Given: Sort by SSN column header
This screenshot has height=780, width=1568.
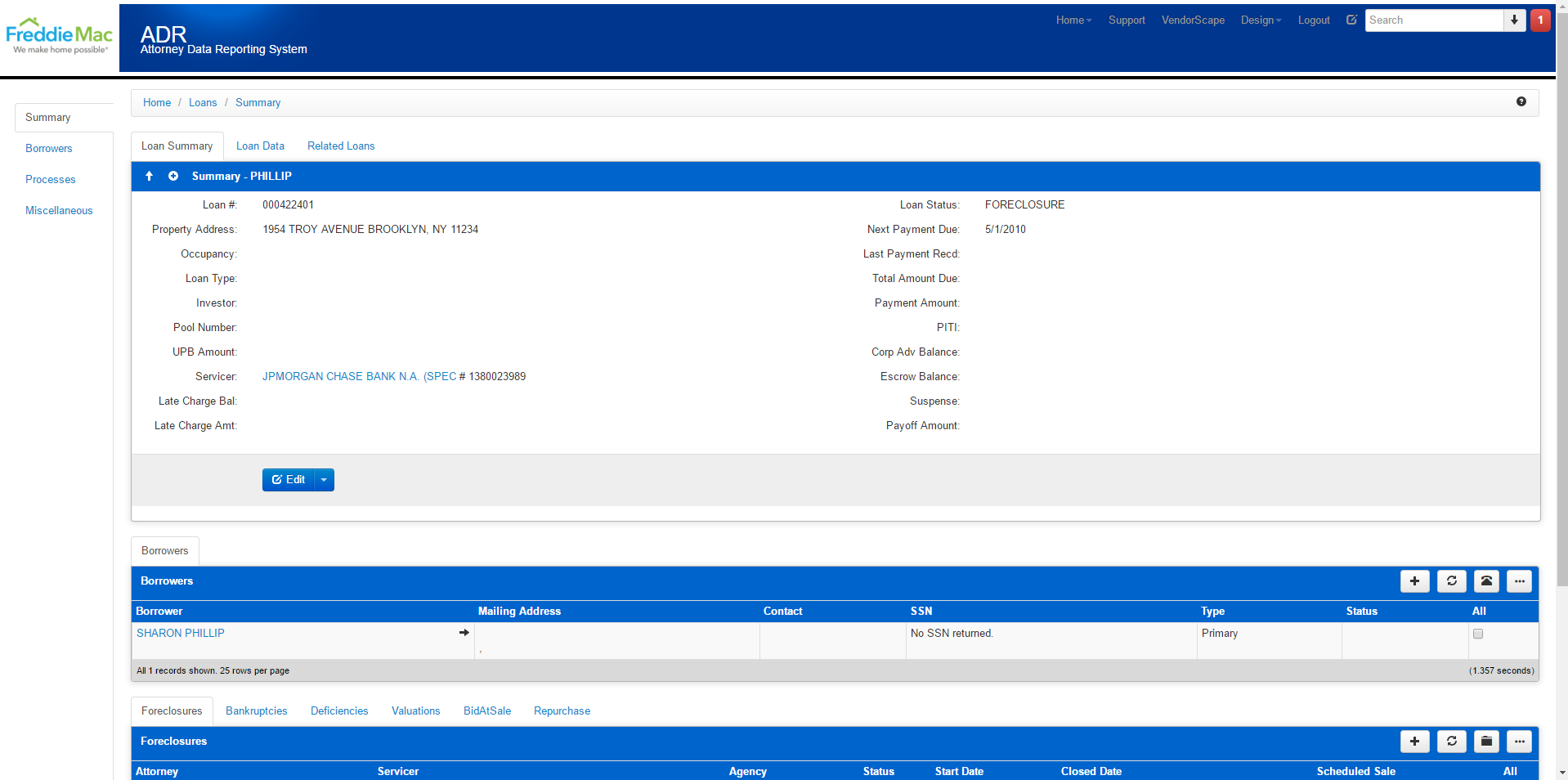Looking at the screenshot, I should coord(921,612).
